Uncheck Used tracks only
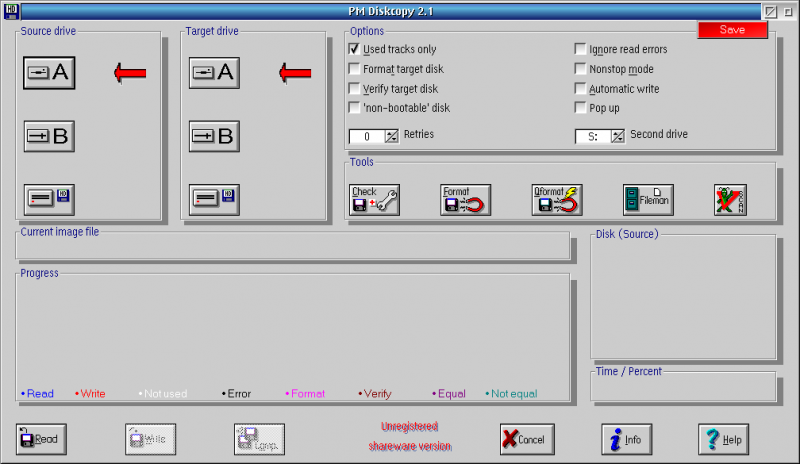800x464 pixels. pos(354,49)
